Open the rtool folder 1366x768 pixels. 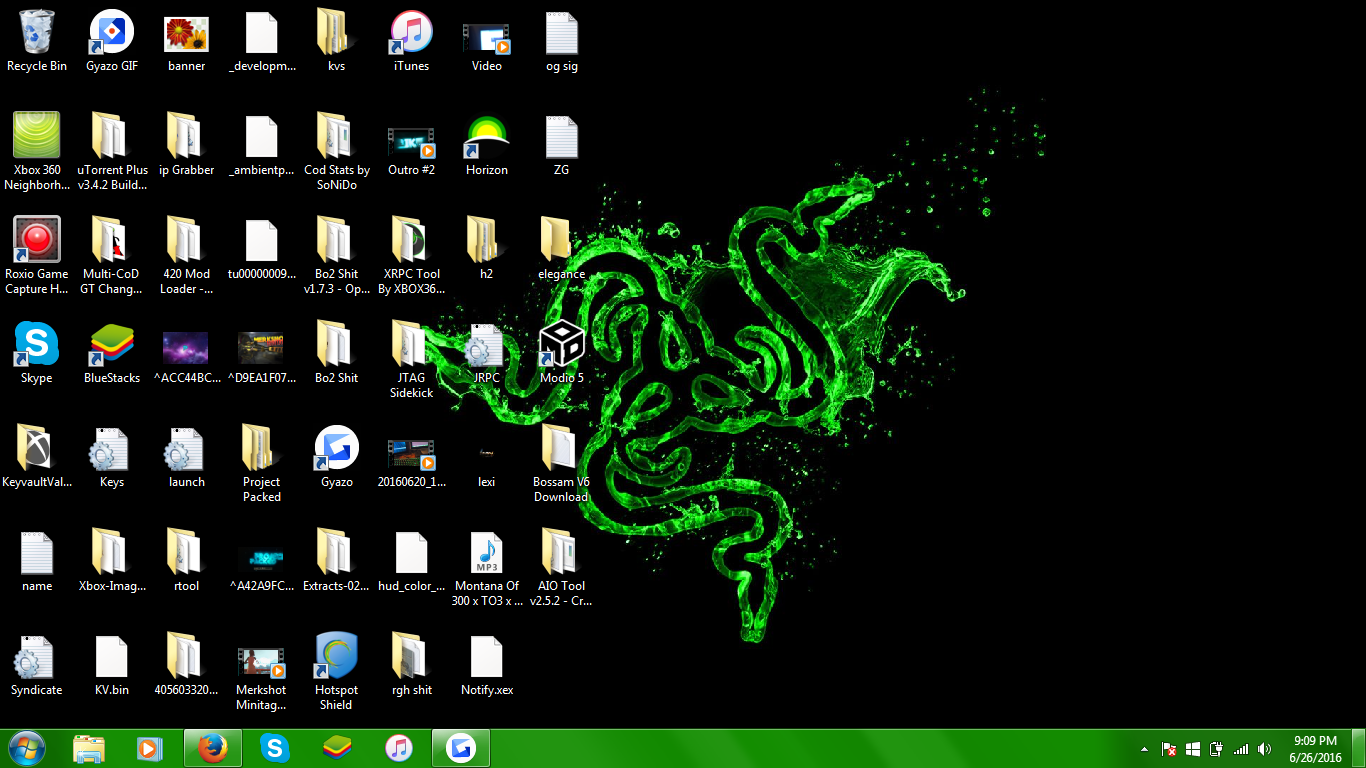click(x=186, y=562)
